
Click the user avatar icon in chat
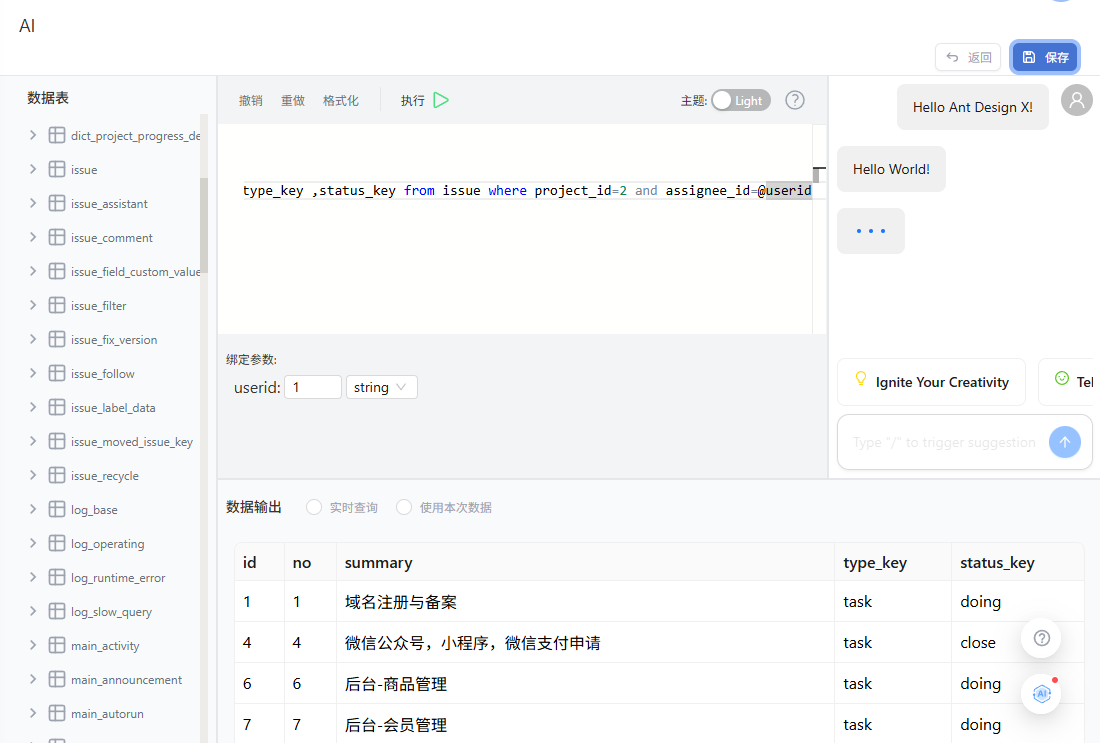[1077, 100]
